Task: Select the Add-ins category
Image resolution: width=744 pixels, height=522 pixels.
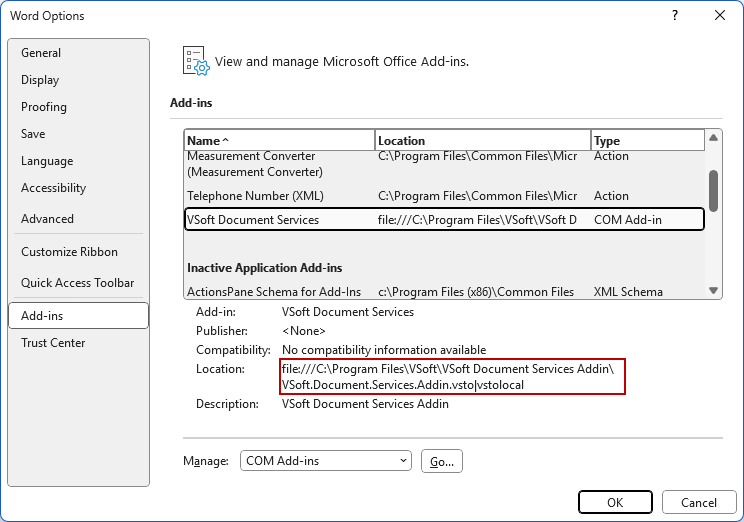Action: [78, 316]
